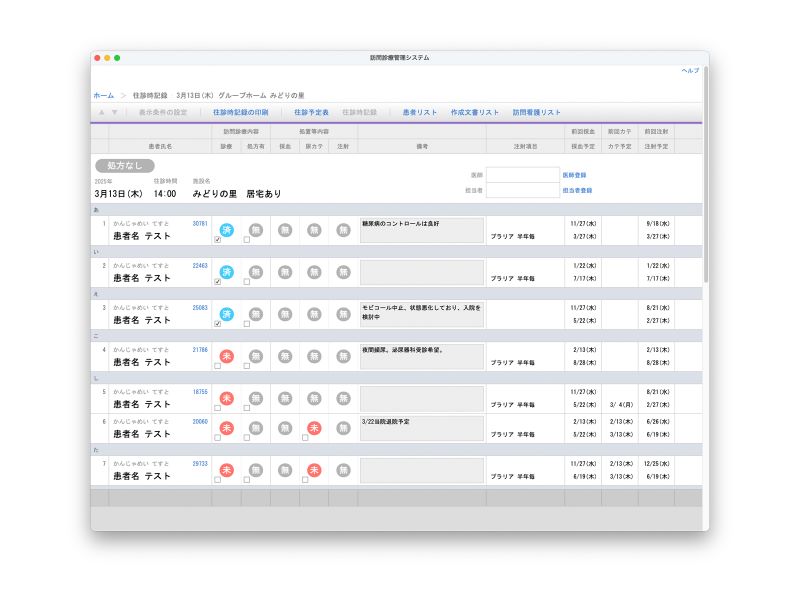Click the red 未 尿カテ icon for patient 29733
Screen dimensions: 800x600
314,470
